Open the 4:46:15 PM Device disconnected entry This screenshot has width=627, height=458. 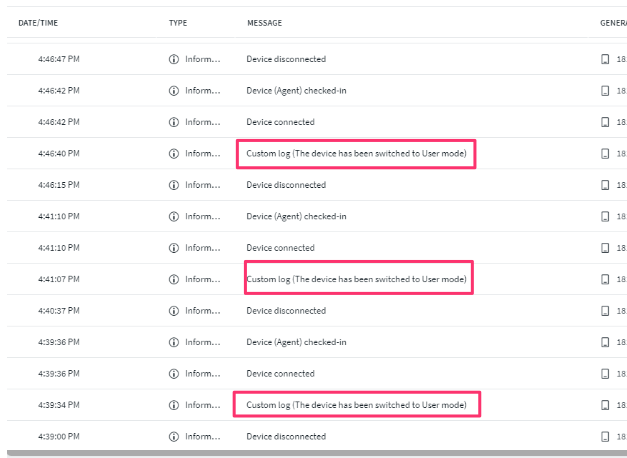tap(286, 185)
